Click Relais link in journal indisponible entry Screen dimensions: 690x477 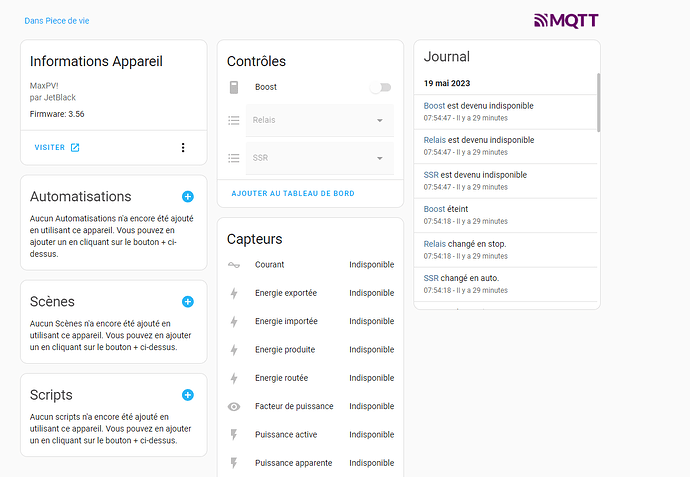(435, 140)
